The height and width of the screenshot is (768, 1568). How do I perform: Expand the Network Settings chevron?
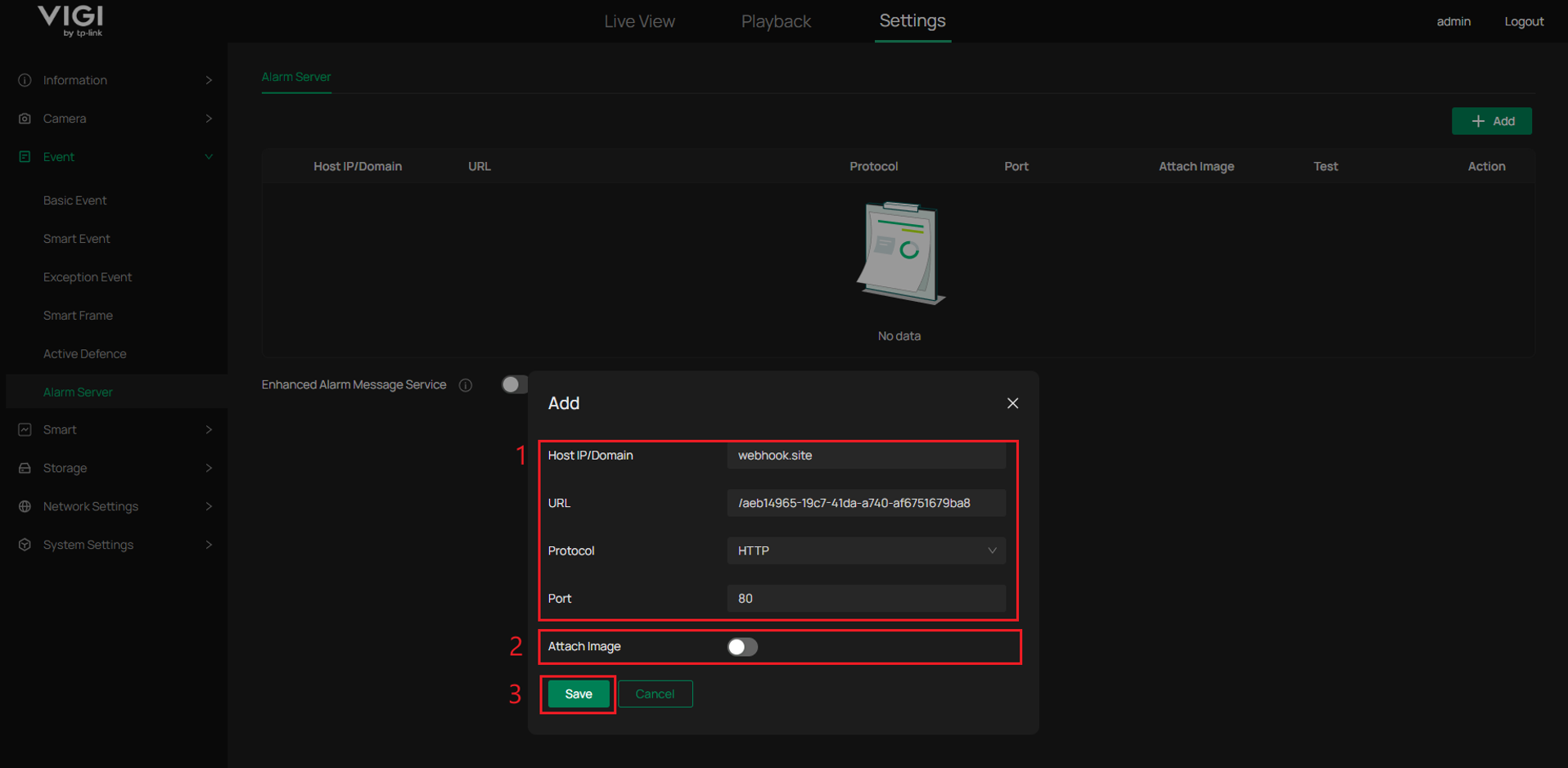coord(209,506)
